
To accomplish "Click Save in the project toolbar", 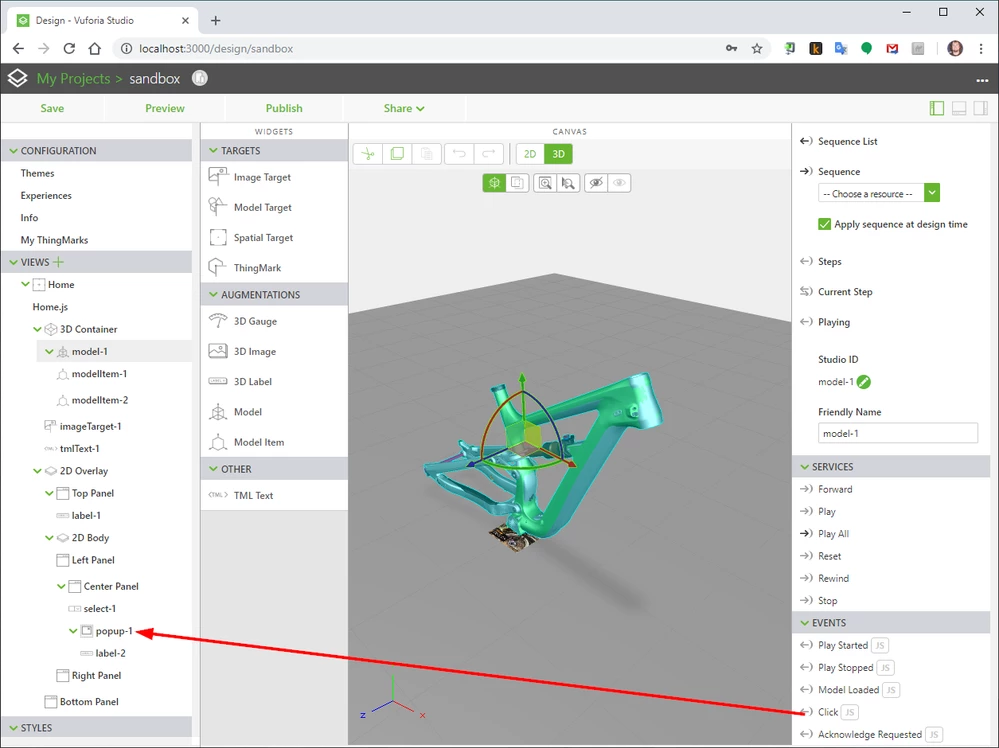I will [x=52, y=108].
